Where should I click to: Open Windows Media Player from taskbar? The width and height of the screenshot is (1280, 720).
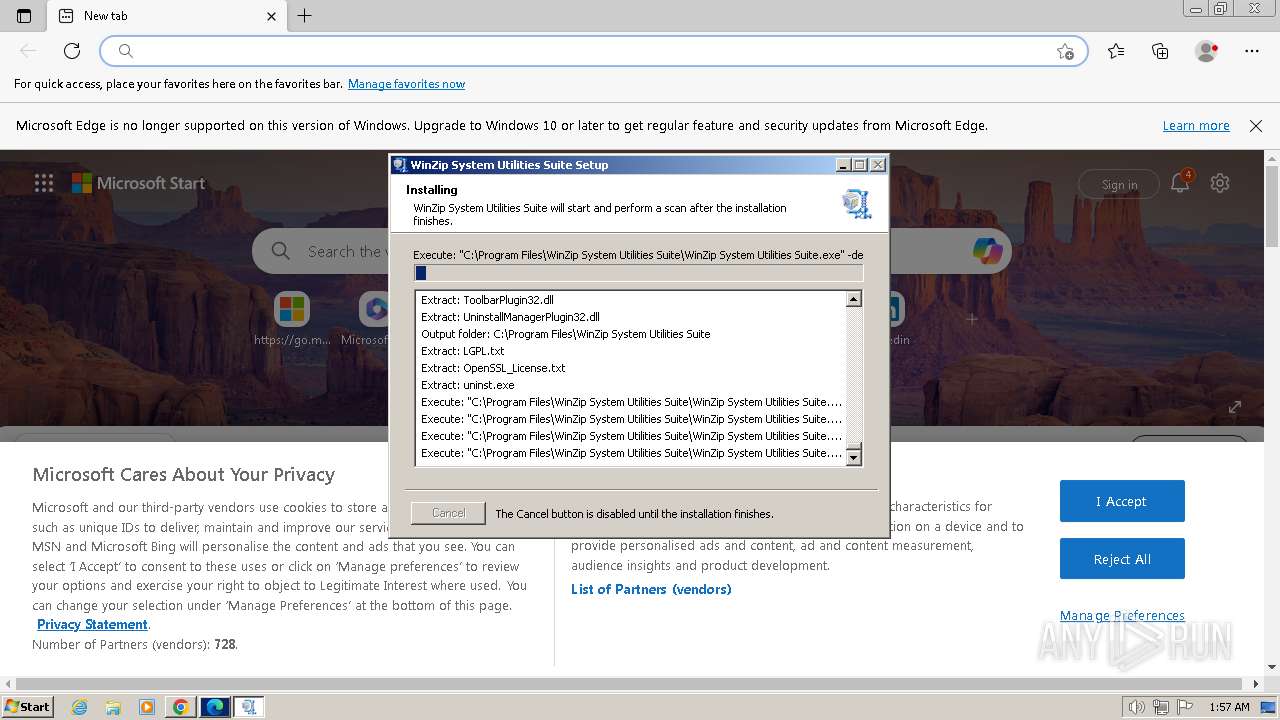[x=147, y=707]
